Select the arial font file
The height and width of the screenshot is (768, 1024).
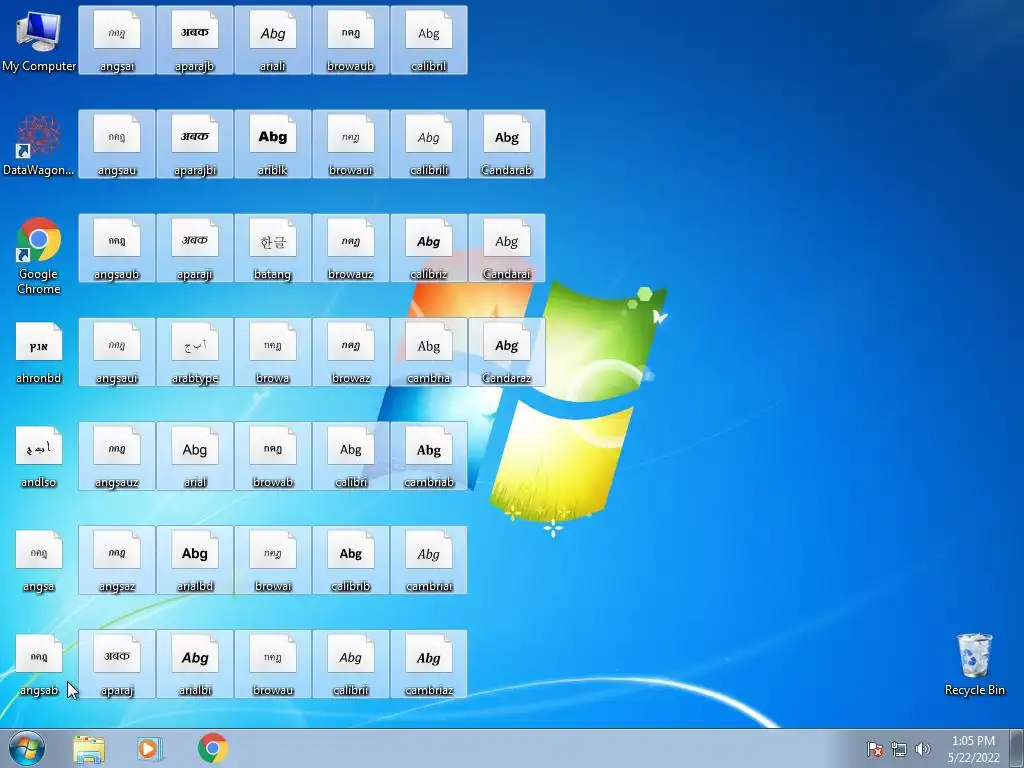[x=195, y=456]
